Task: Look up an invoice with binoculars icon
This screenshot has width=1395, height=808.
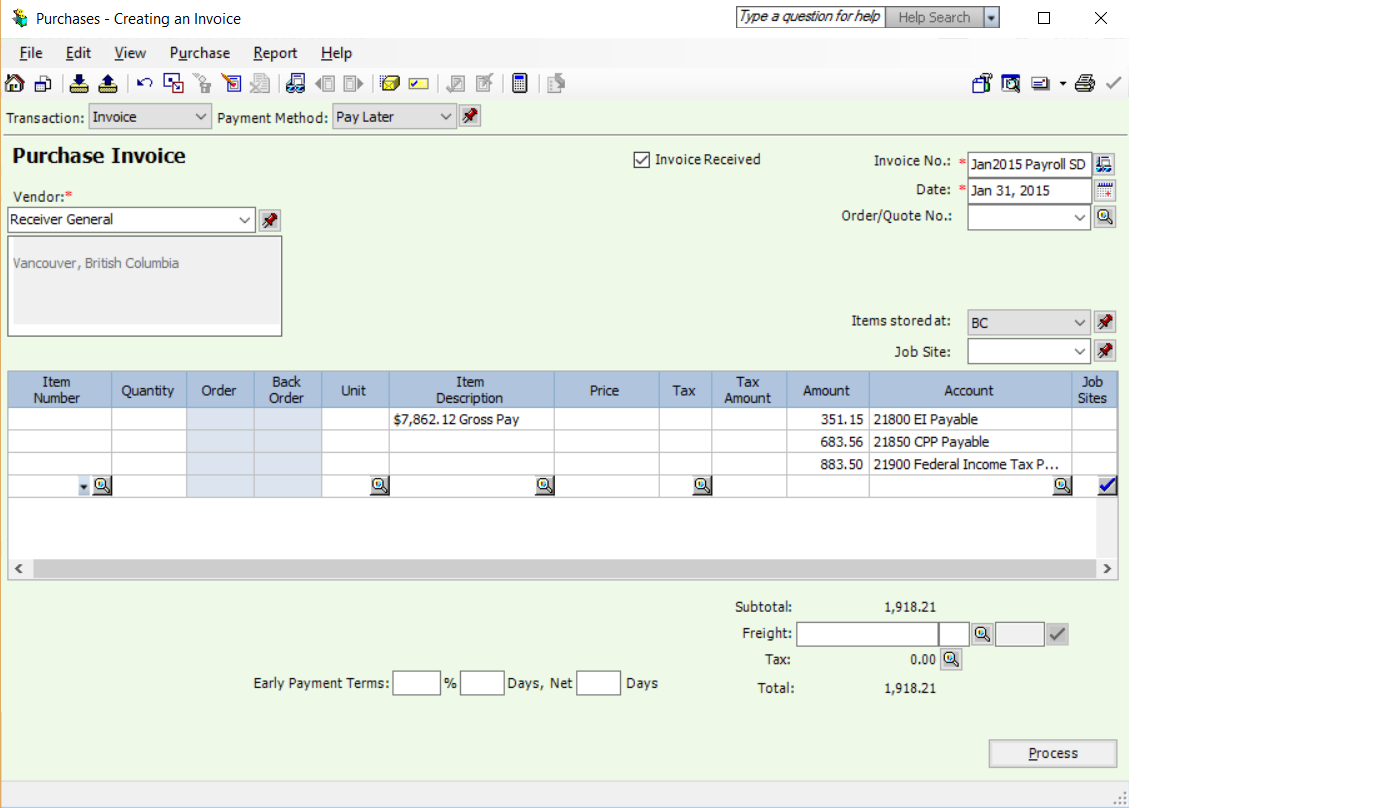Action: point(295,84)
